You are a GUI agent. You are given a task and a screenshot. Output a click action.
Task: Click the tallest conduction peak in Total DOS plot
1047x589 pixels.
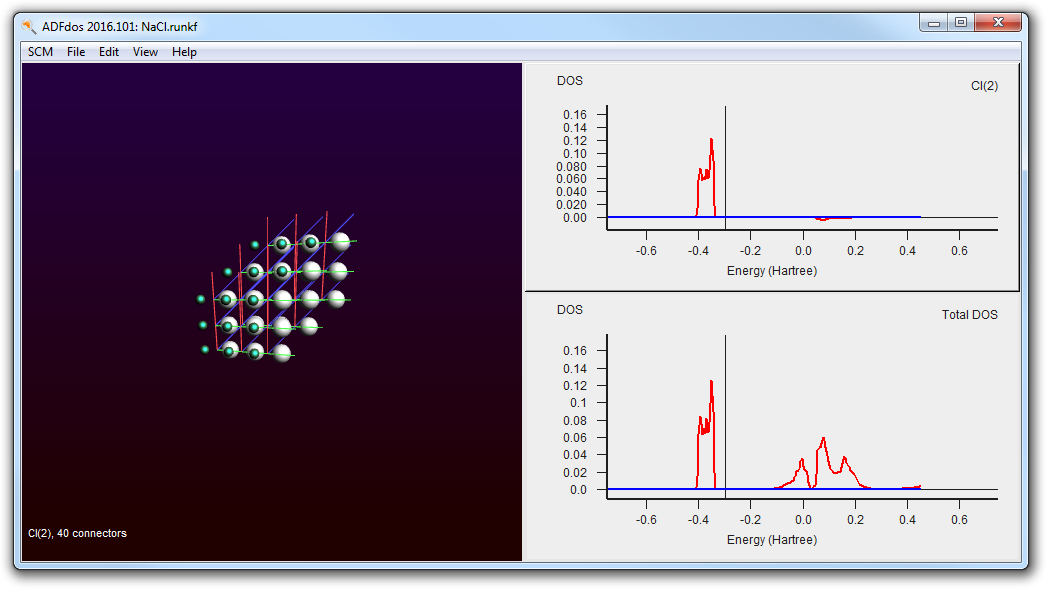point(823,441)
